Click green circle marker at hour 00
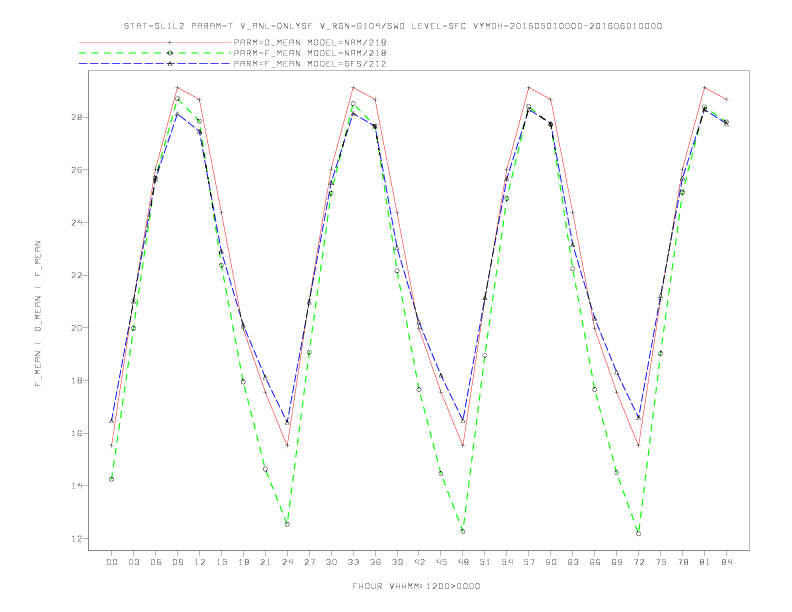The width and height of the screenshot is (792, 612). point(112,479)
